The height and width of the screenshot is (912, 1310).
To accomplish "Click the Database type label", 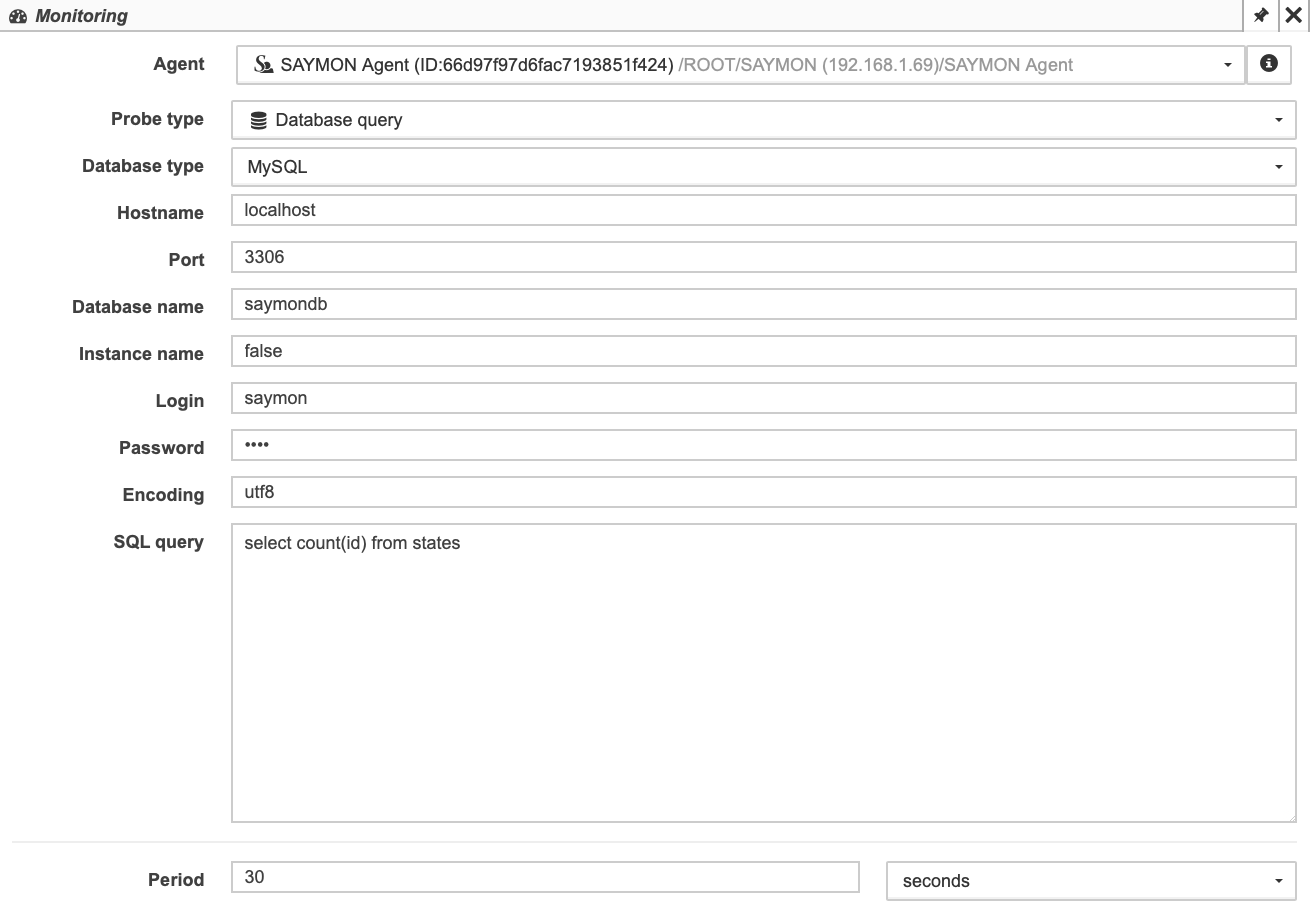I will coord(143,166).
